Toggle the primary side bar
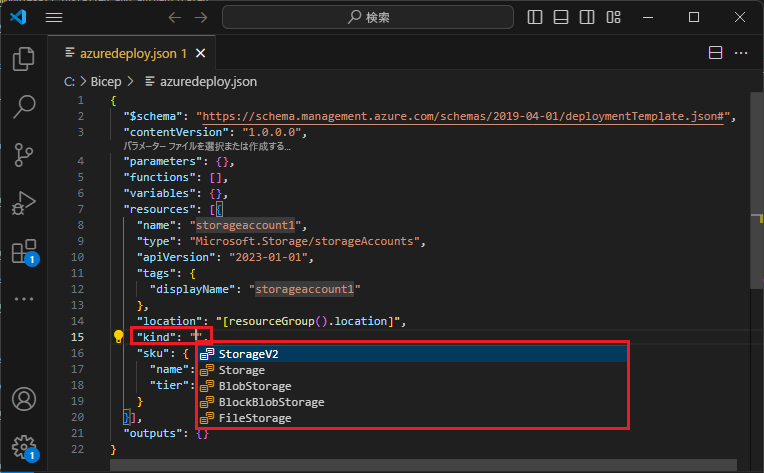 click(x=535, y=18)
